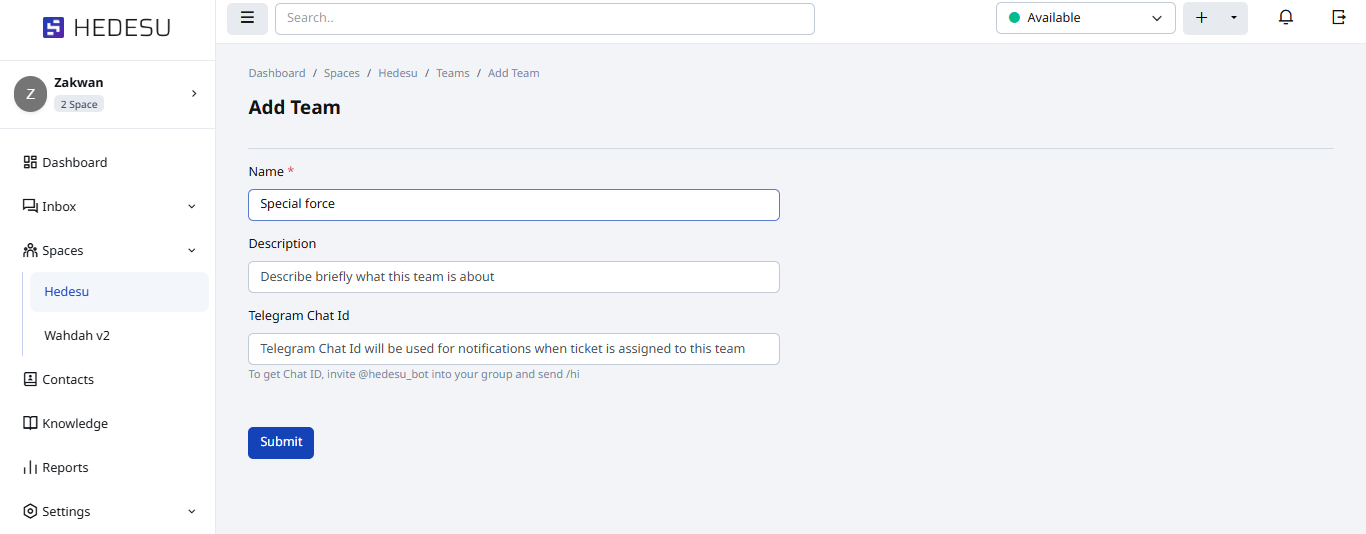Click the Knowledge book icon
This screenshot has width=1366, height=534.
pyautogui.click(x=30, y=423)
